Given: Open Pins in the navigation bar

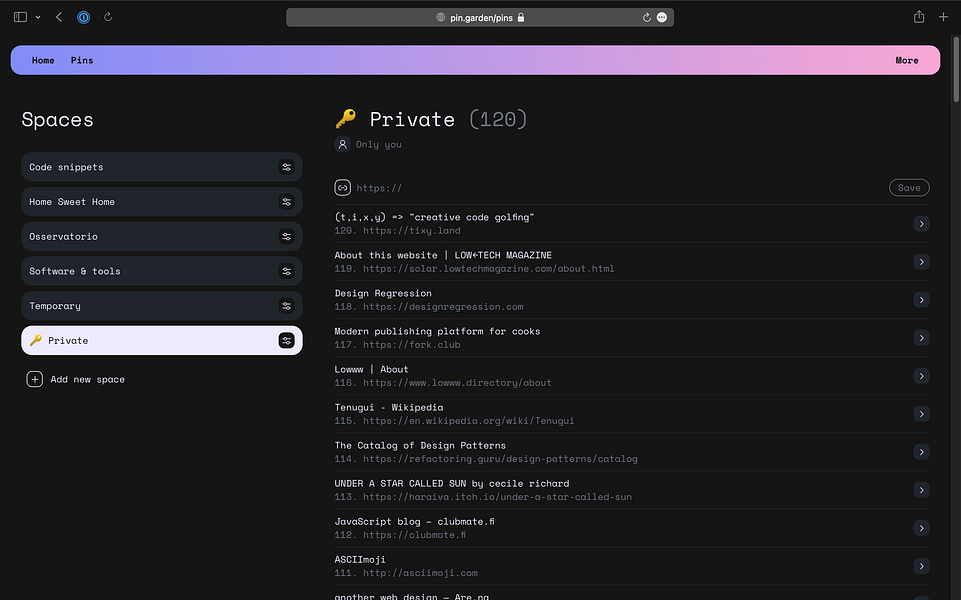Looking at the screenshot, I should [x=82, y=60].
